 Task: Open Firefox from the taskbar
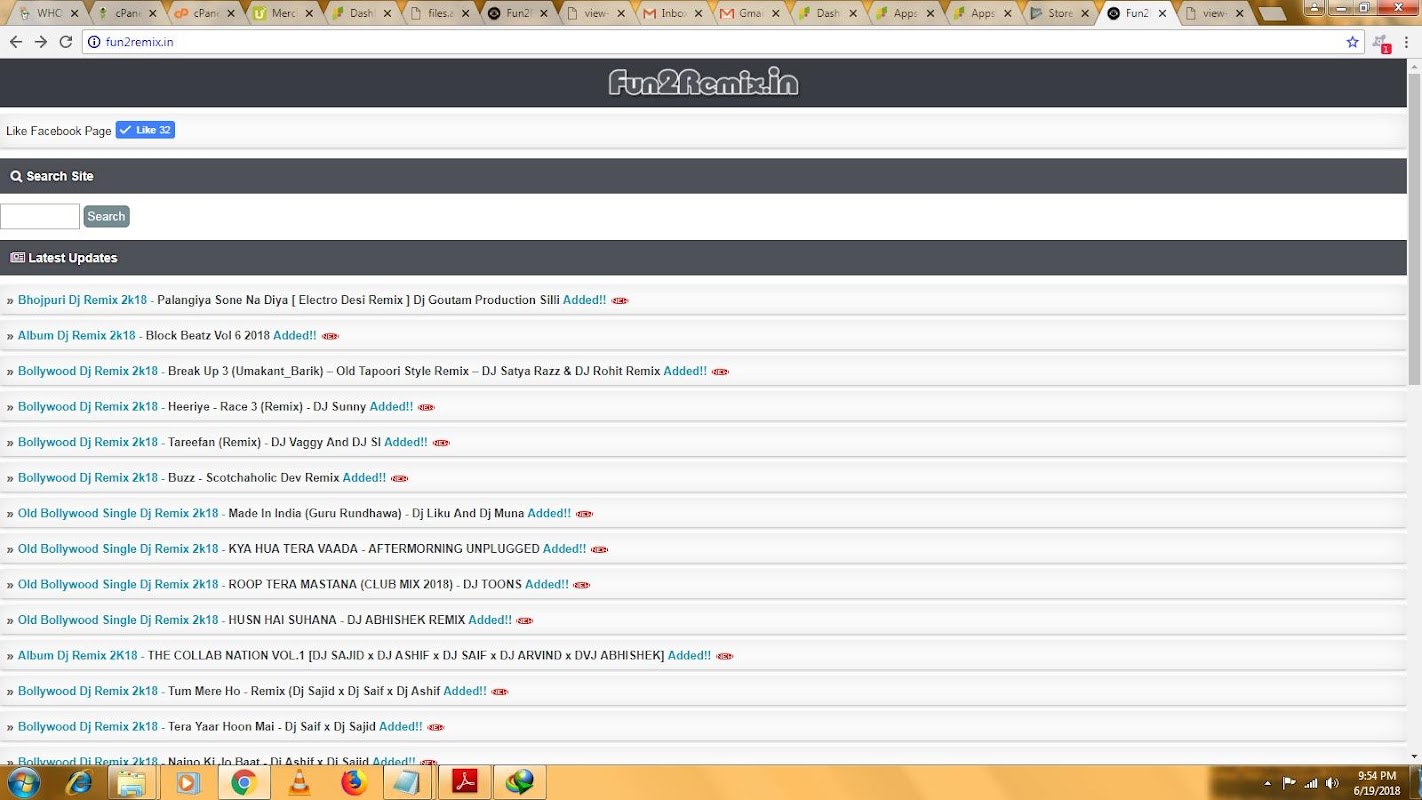tap(353, 782)
